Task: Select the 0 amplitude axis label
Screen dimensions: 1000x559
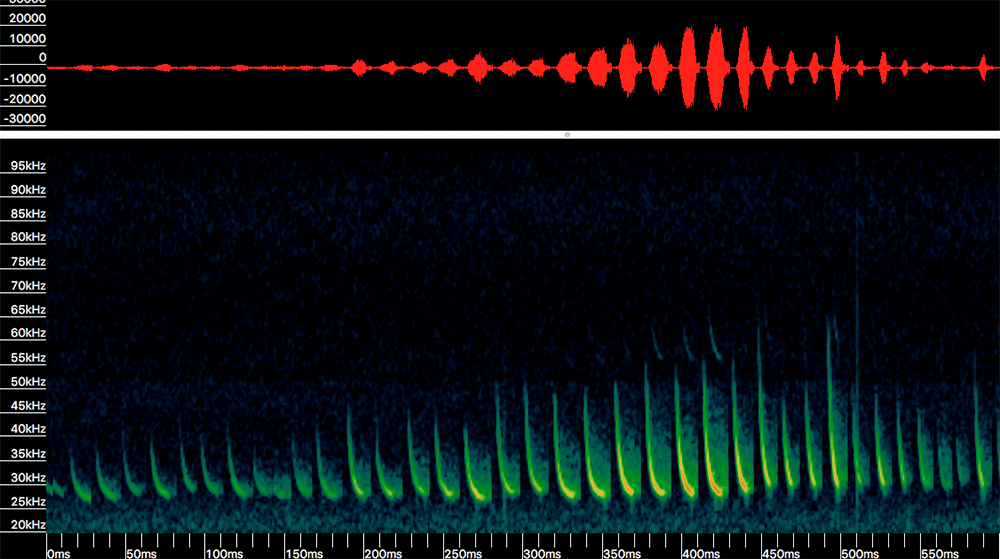Action: coord(40,58)
